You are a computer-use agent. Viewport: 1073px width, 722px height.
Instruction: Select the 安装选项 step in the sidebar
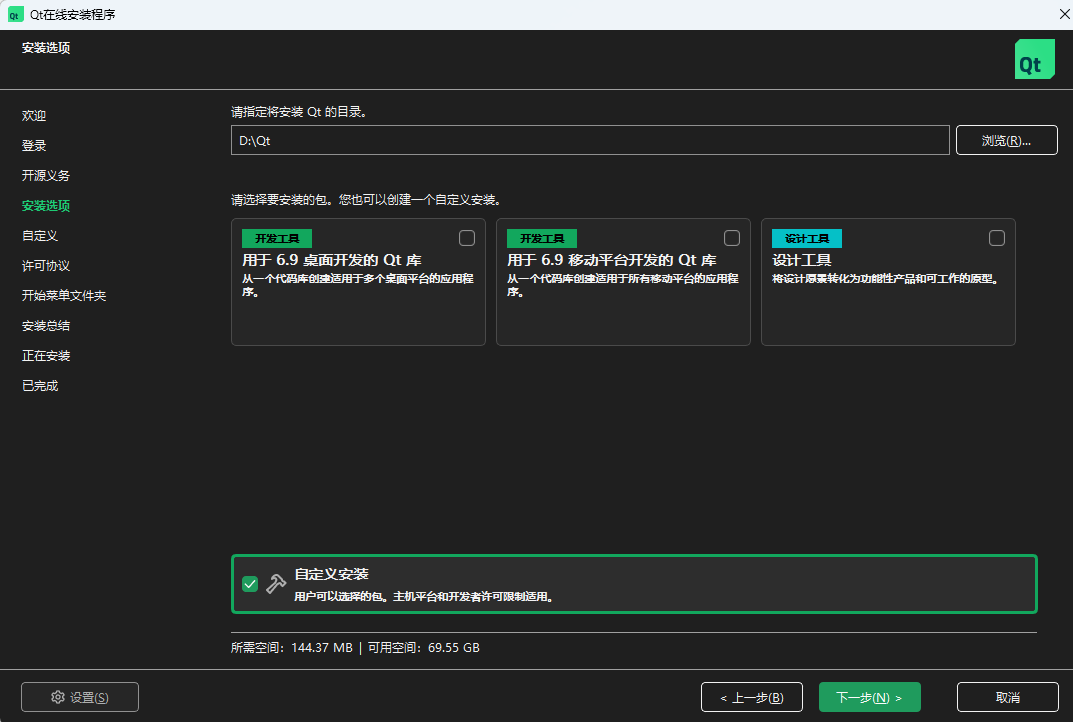[x=46, y=206]
